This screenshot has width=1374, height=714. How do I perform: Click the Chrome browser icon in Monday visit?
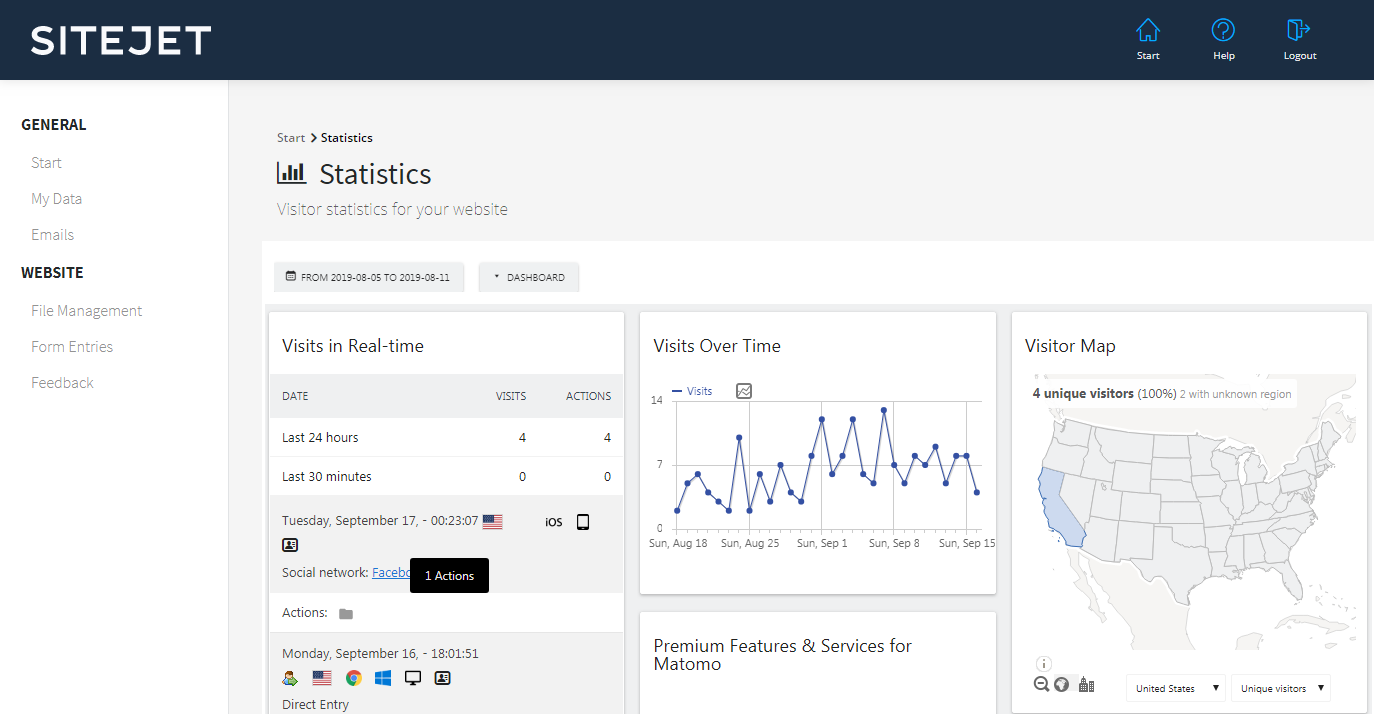(x=353, y=678)
